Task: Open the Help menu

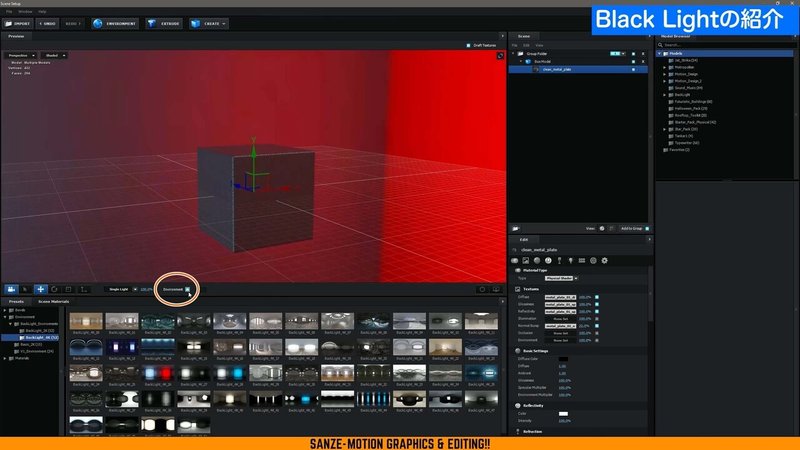Action: point(42,11)
